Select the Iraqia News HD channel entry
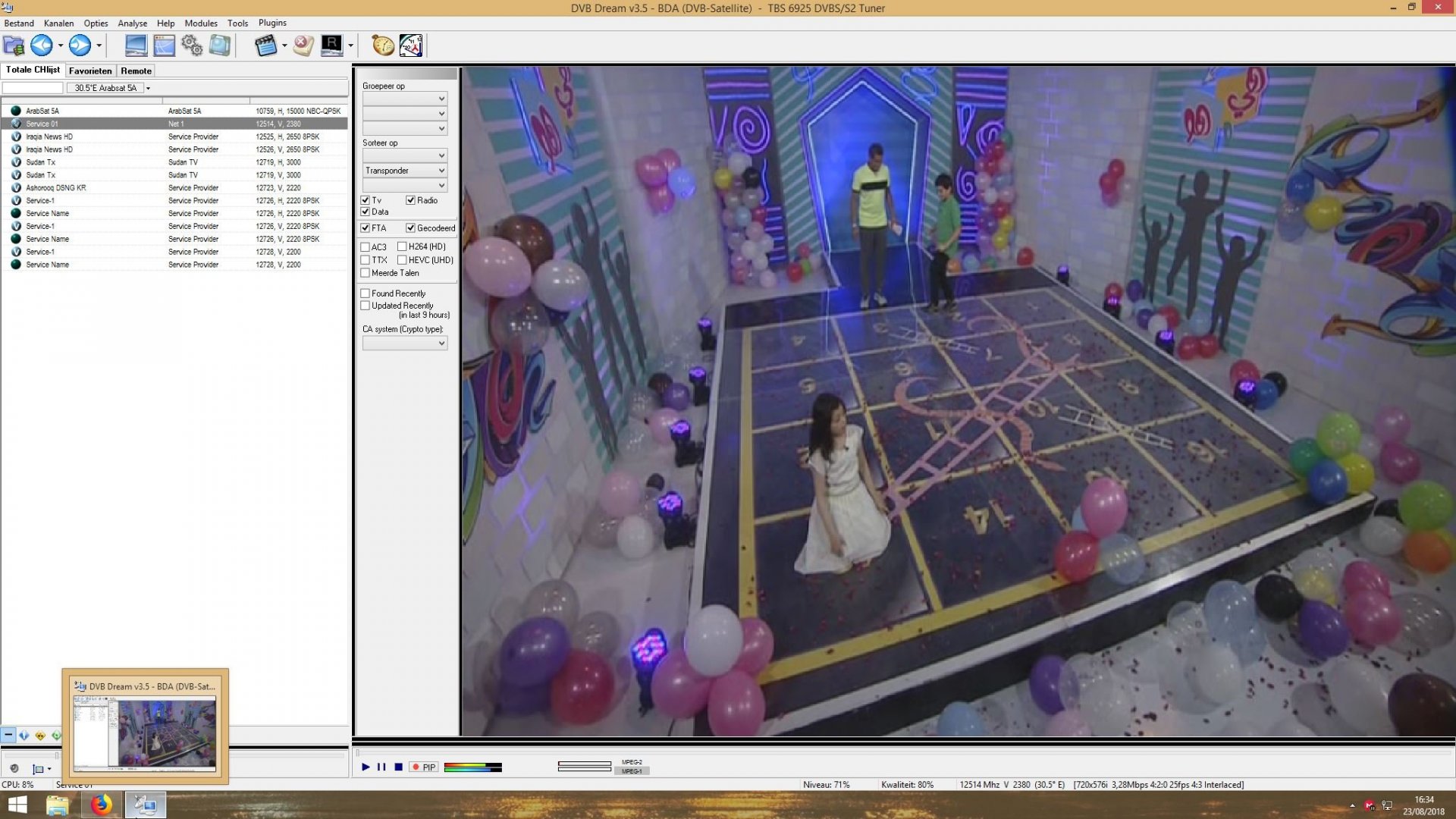The image size is (1456, 819). pyautogui.click(x=50, y=137)
